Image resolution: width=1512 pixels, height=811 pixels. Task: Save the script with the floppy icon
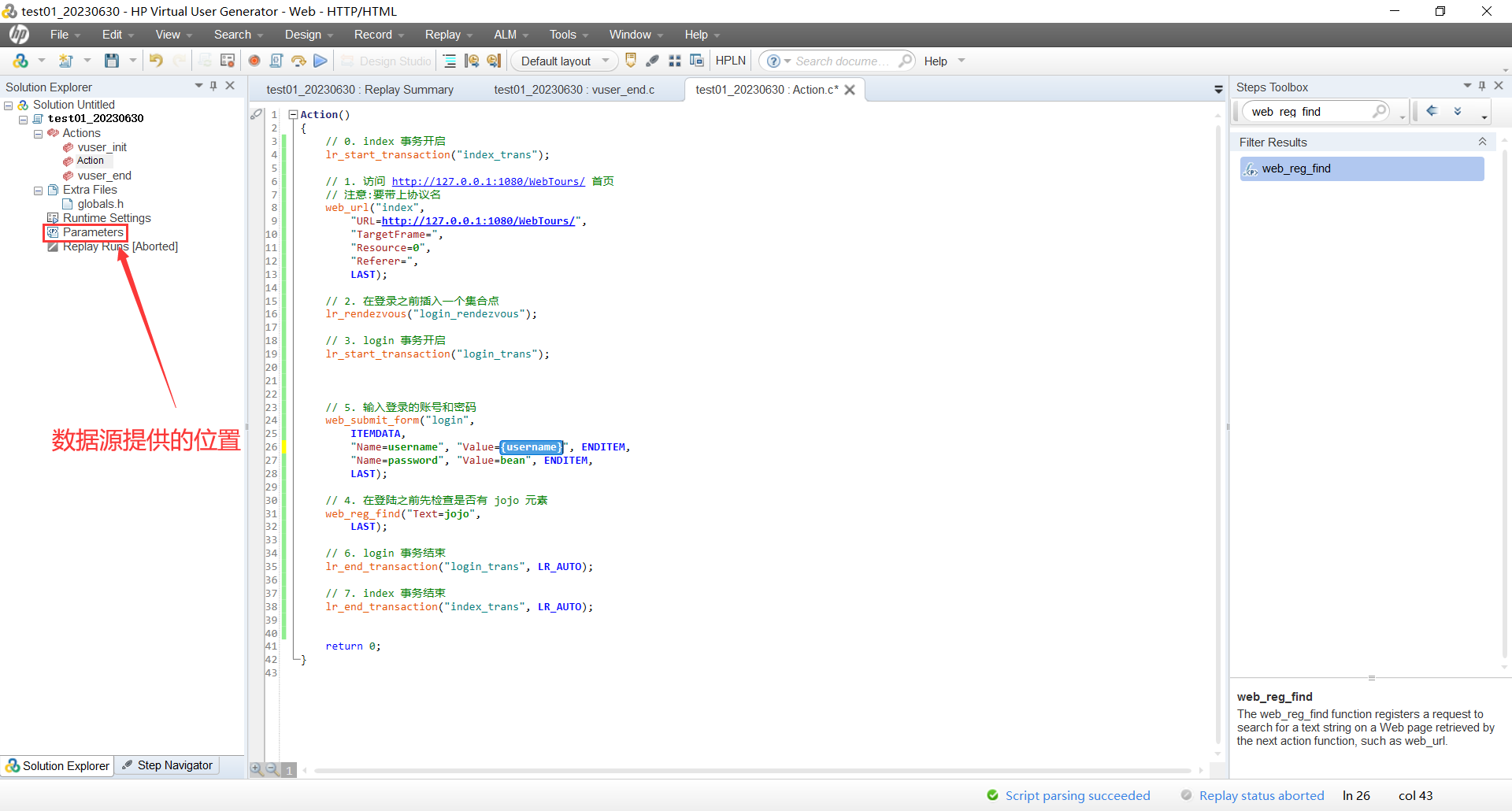(x=112, y=61)
